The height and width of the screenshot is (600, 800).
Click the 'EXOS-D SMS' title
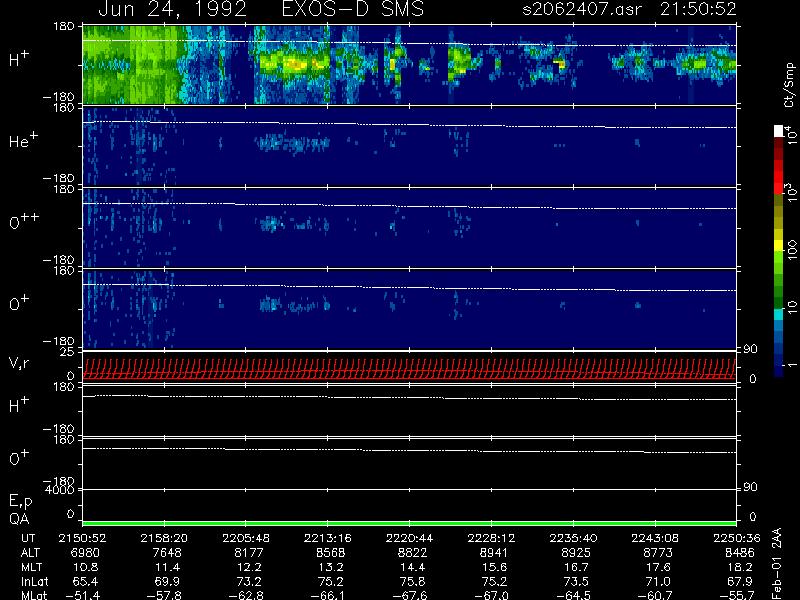point(353,9)
